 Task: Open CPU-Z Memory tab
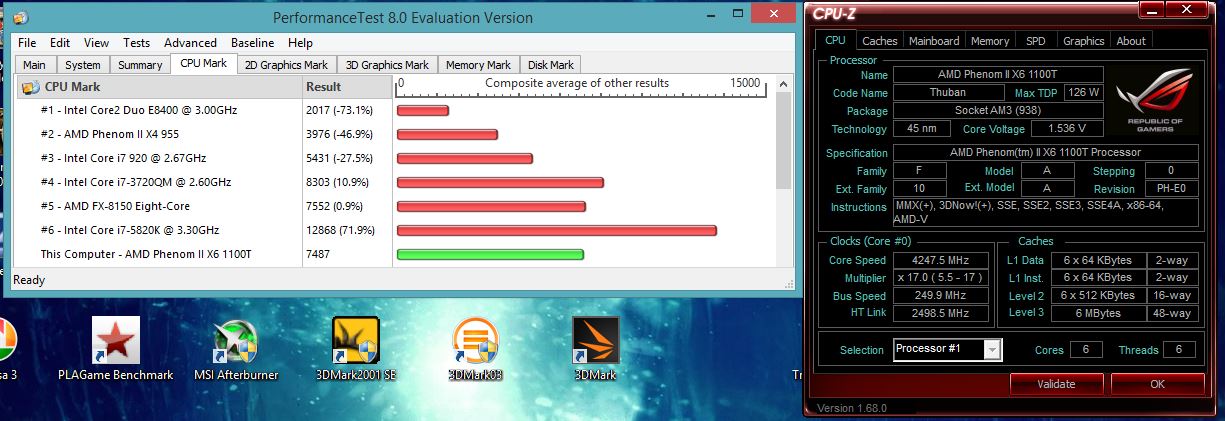(990, 41)
